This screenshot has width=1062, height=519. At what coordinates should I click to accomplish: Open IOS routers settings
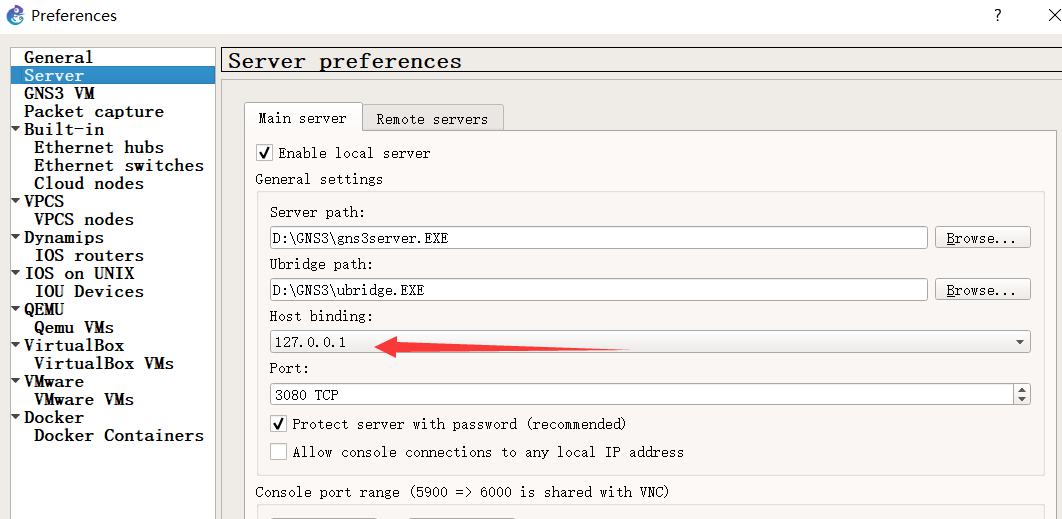click(89, 255)
